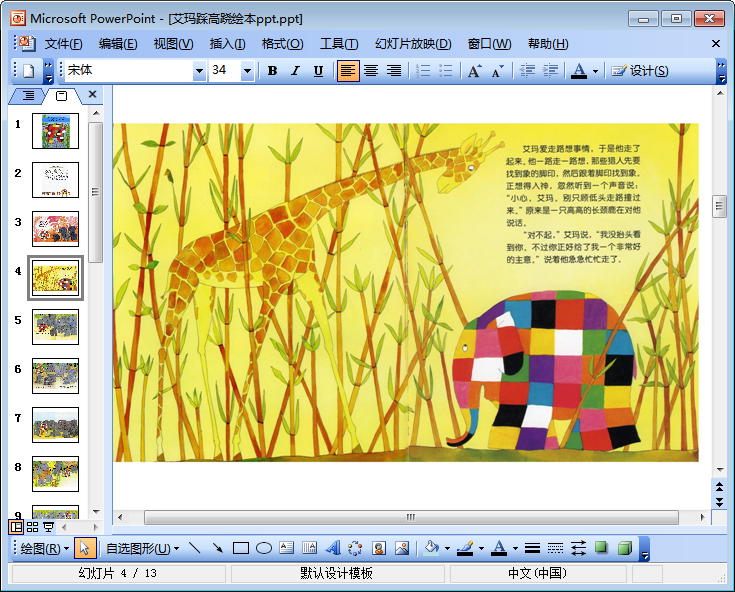Insert Clip Art
This screenshot has height=592, width=735.
(x=379, y=548)
